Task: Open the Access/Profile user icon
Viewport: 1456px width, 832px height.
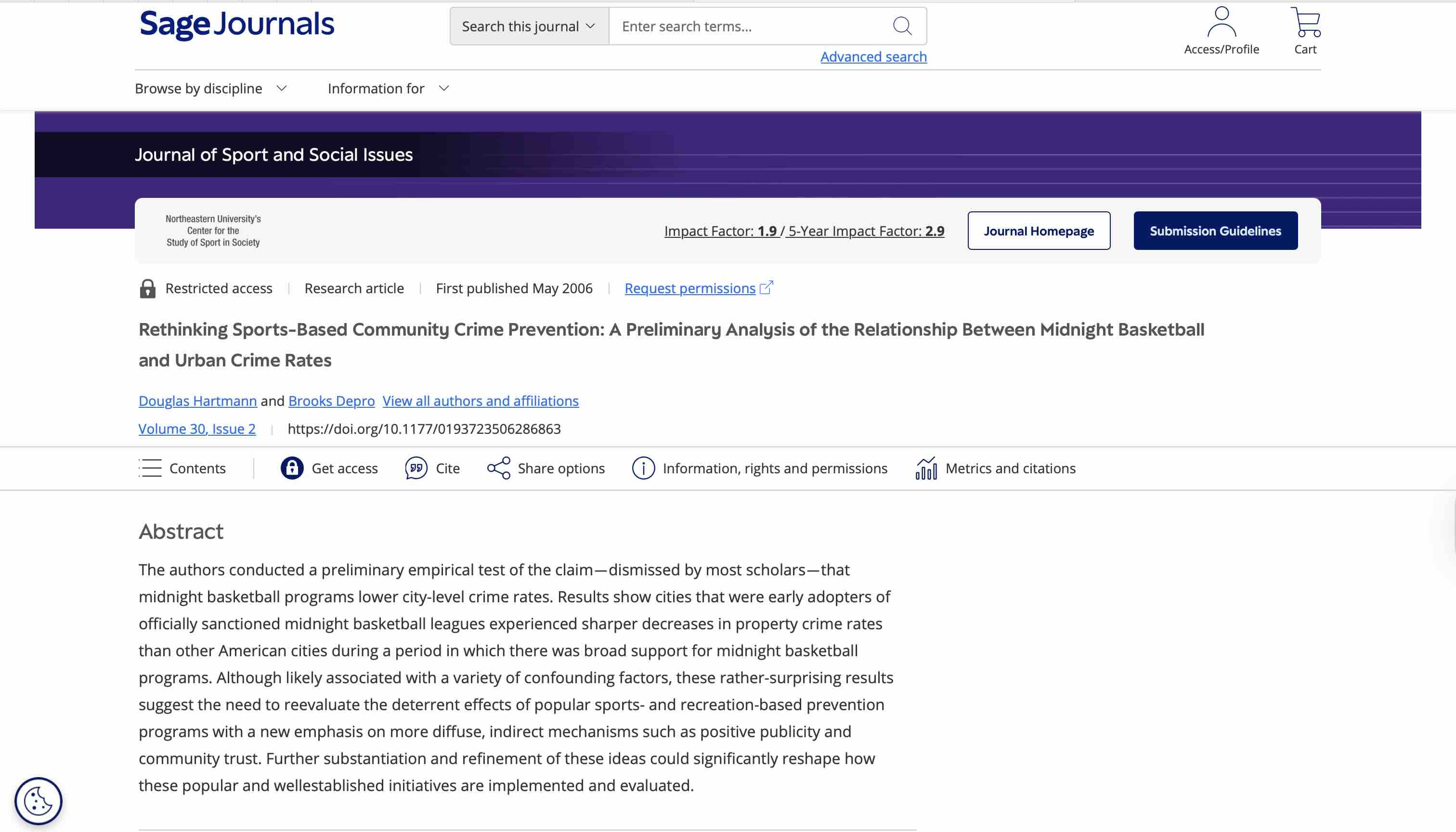Action: pyautogui.click(x=1221, y=22)
